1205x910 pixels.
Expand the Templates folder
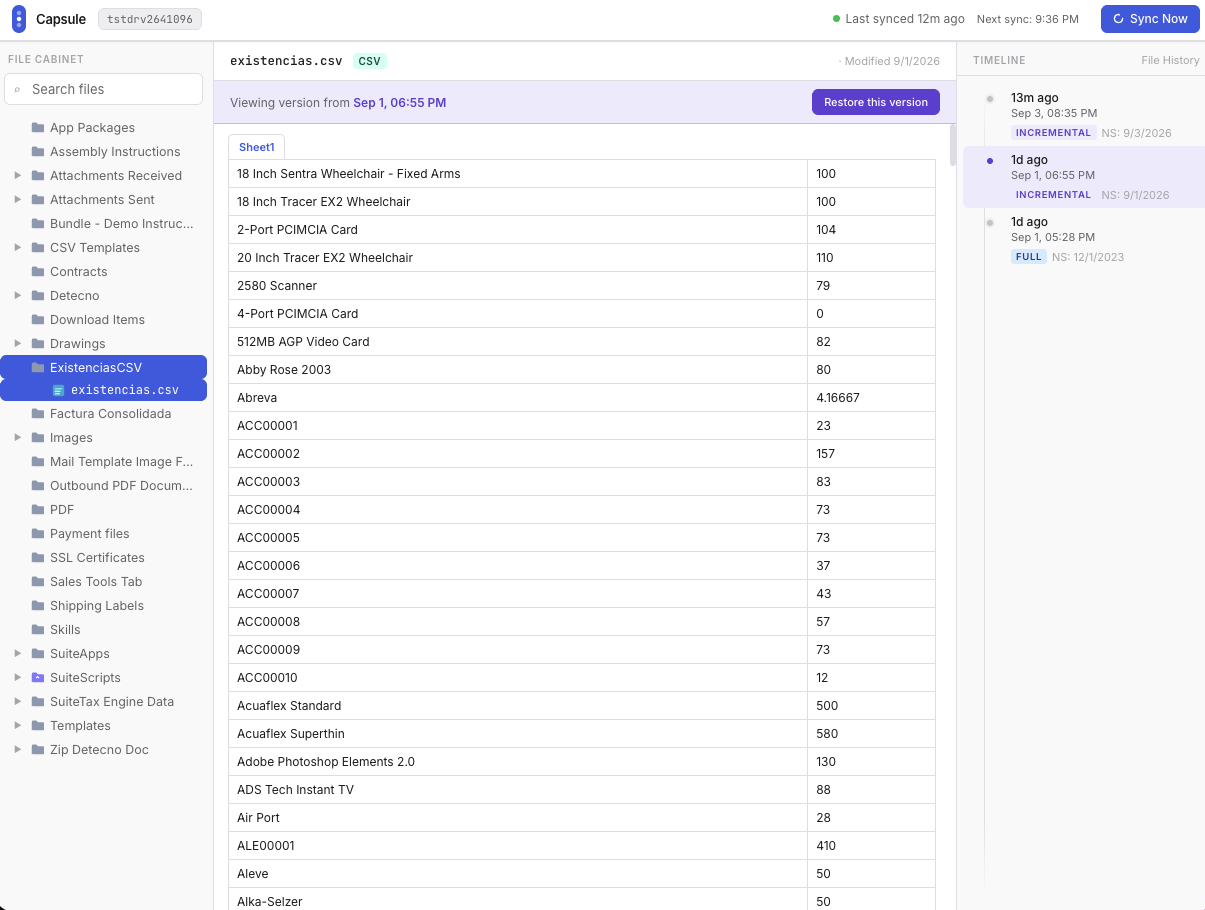[18, 726]
